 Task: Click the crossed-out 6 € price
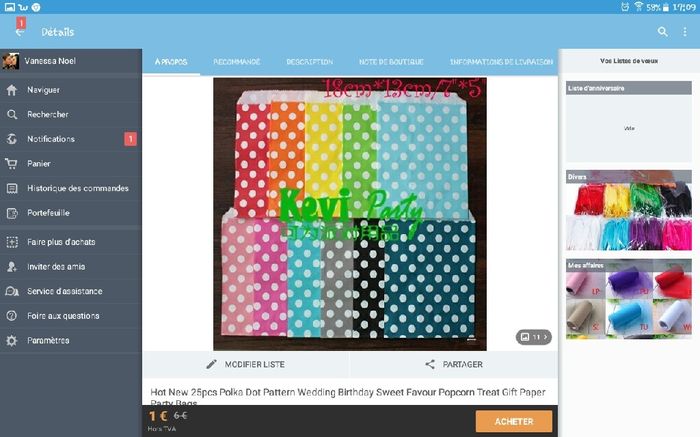180,416
